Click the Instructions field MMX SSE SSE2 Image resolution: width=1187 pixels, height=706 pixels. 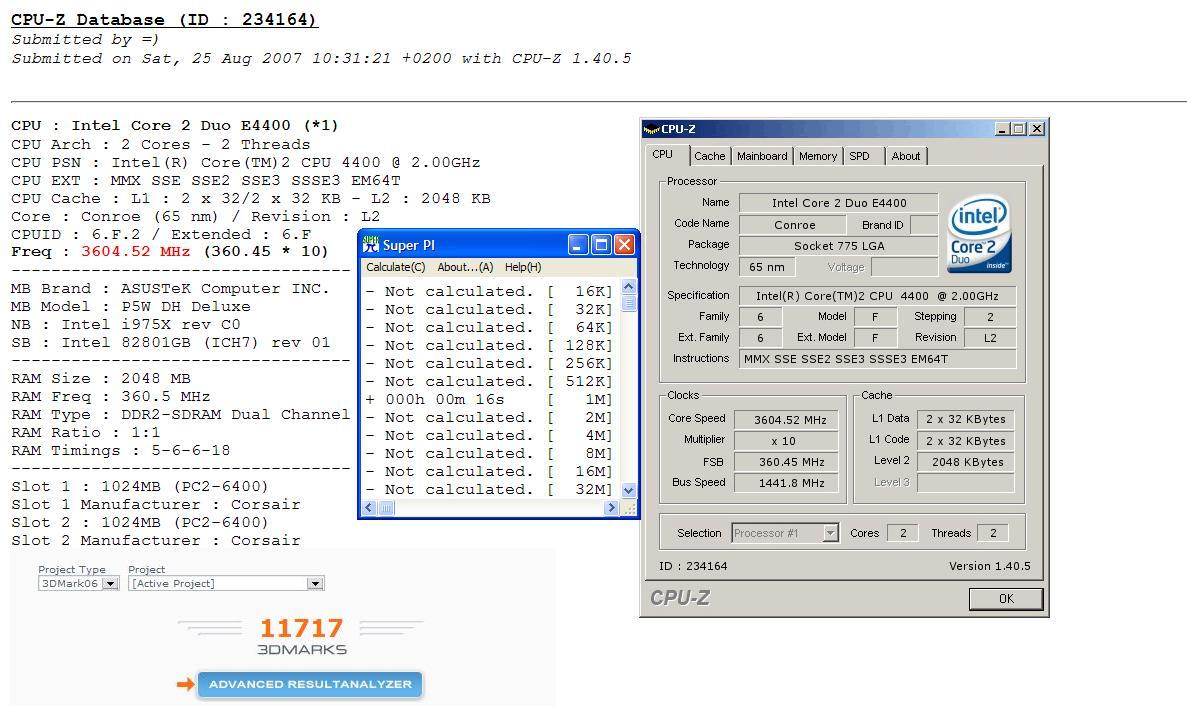(x=877, y=359)
